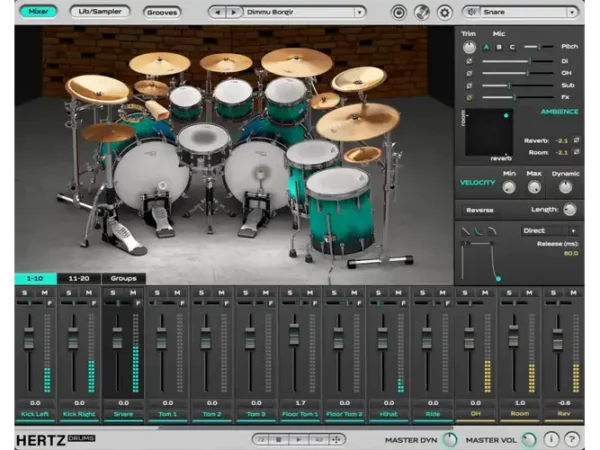Go to next preset arrow
This screenshot has height=450, width=600.
(233, 12)
